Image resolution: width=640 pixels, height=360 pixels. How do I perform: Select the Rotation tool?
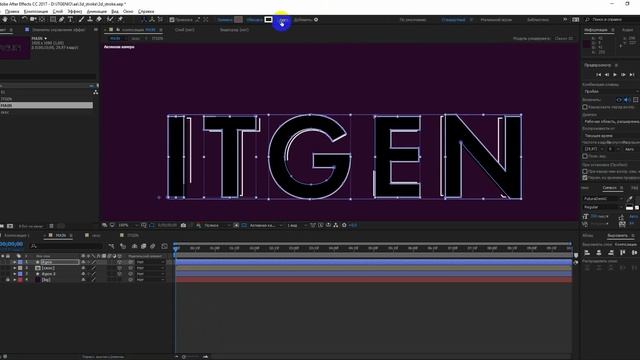24,20
